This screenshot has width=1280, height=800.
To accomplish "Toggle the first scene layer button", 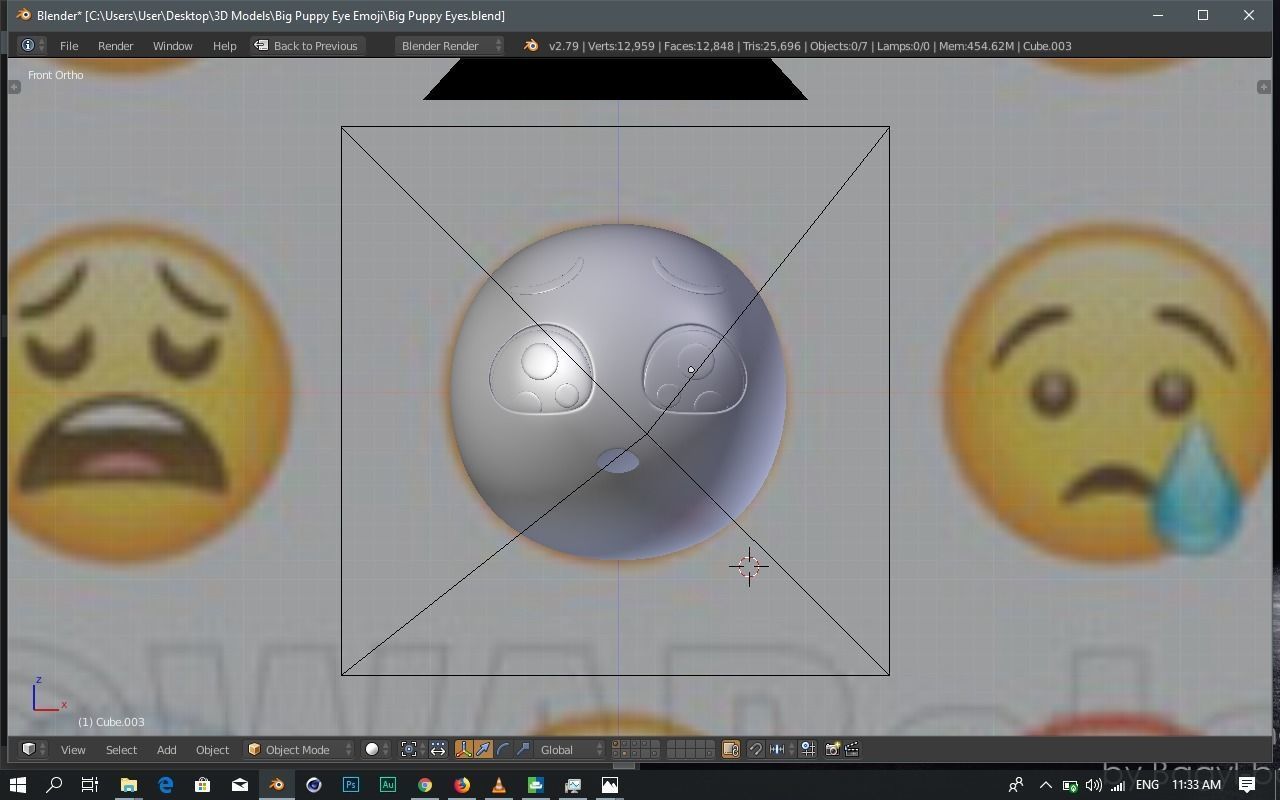I will [616, 744].
